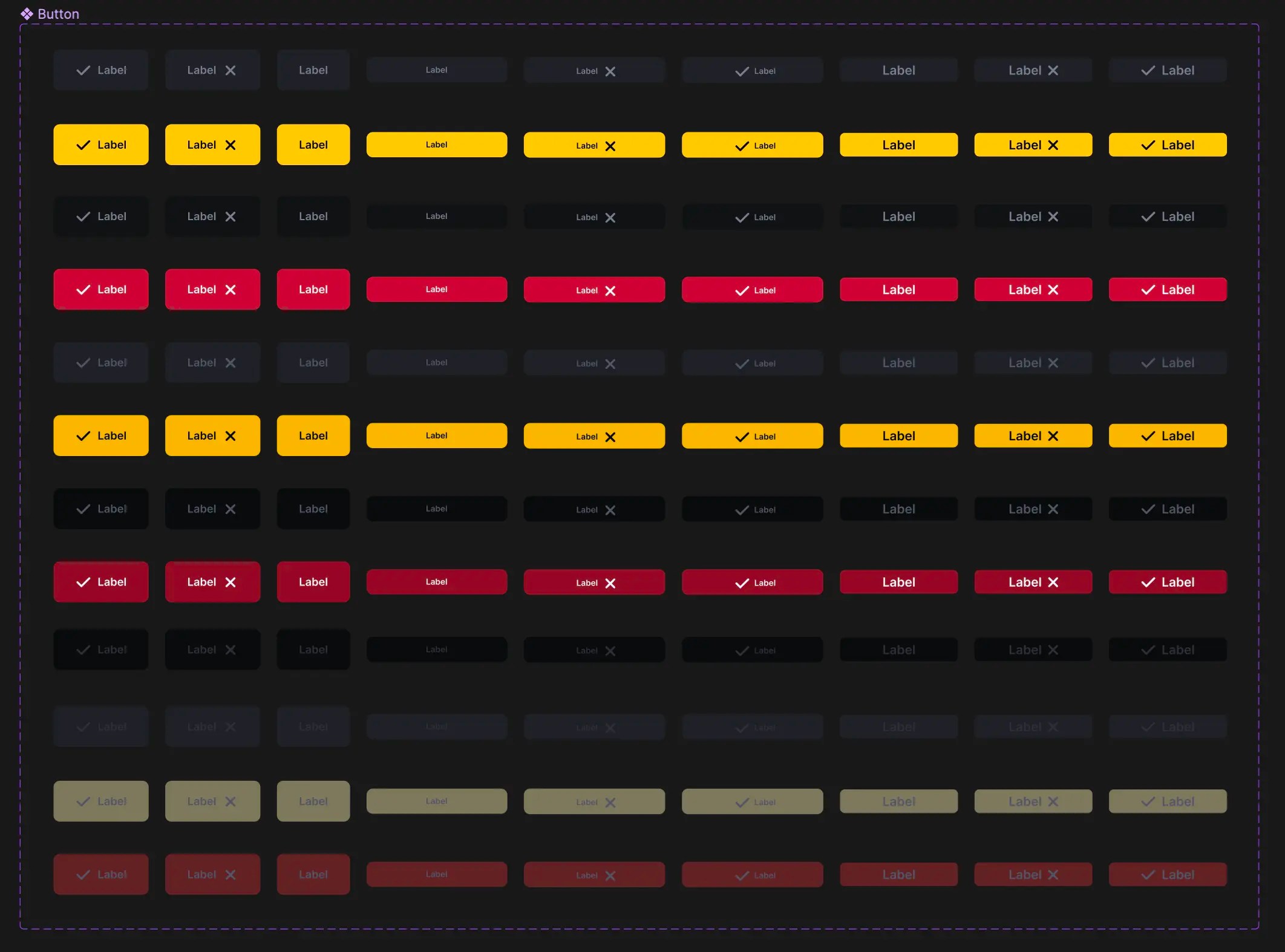This screenshot has height=952, width=1285.
Task: Click icon-less large dull-red disabled Label button
Action: (x=313, y=875)
